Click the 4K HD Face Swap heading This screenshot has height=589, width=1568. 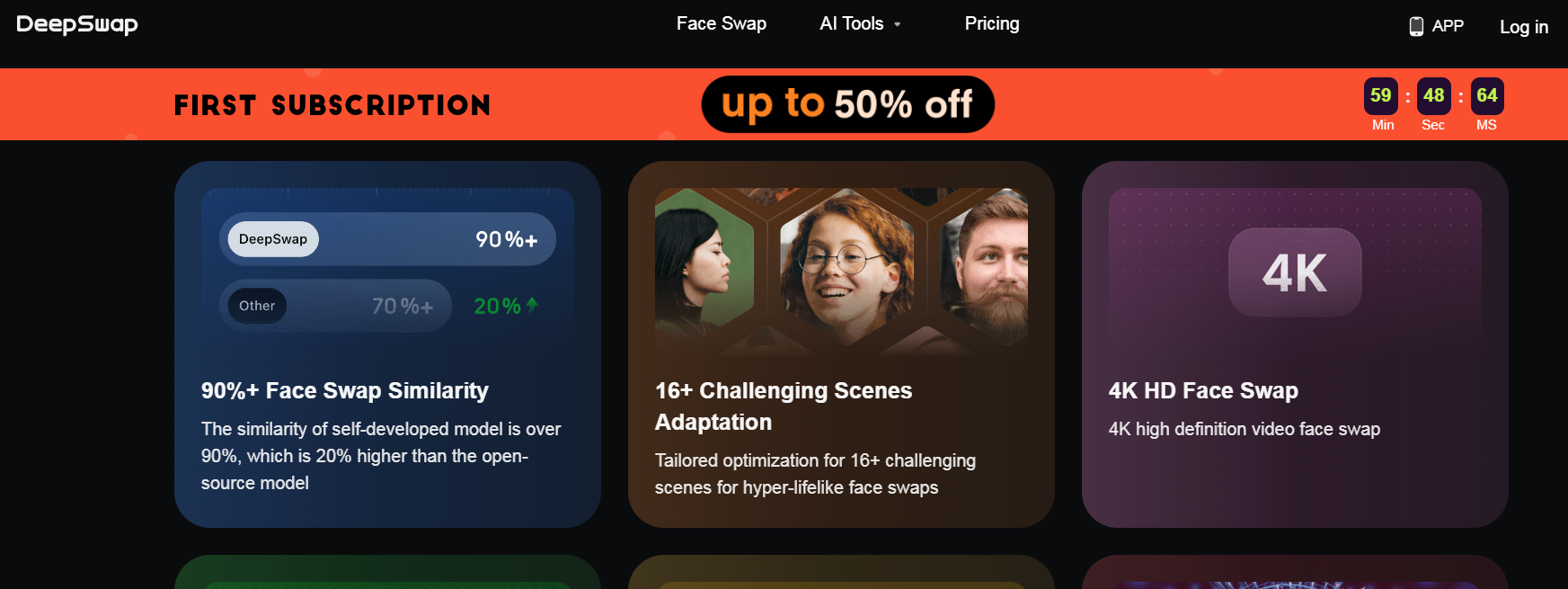click(1203, 390)
